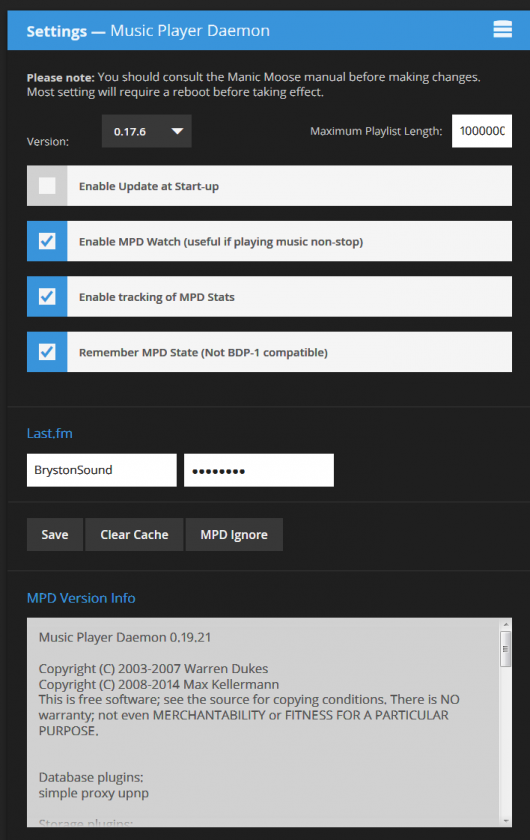Click the Clear Cache button

[135, 535]
